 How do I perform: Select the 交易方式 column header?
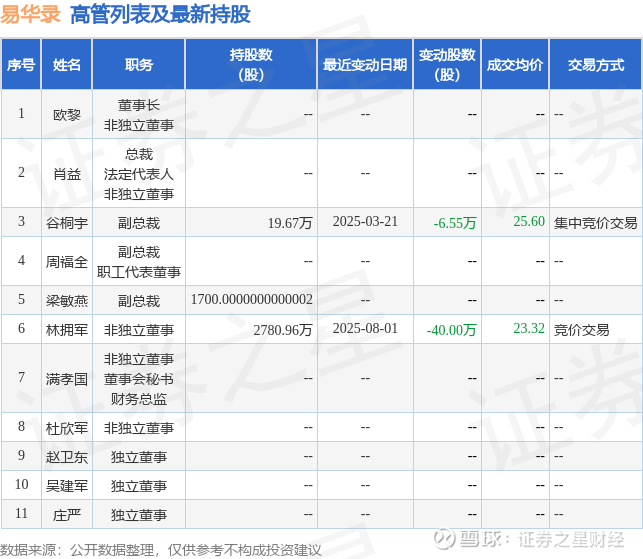tap(596, 64)
